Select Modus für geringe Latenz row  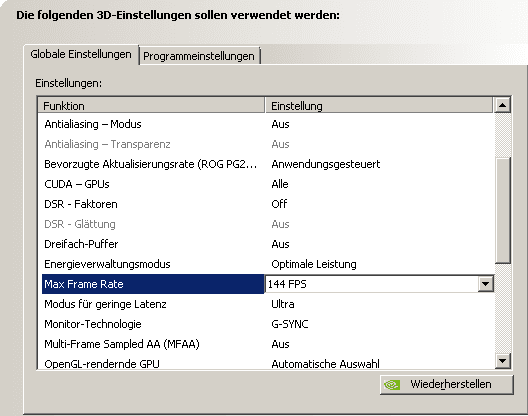click(268, 304)
